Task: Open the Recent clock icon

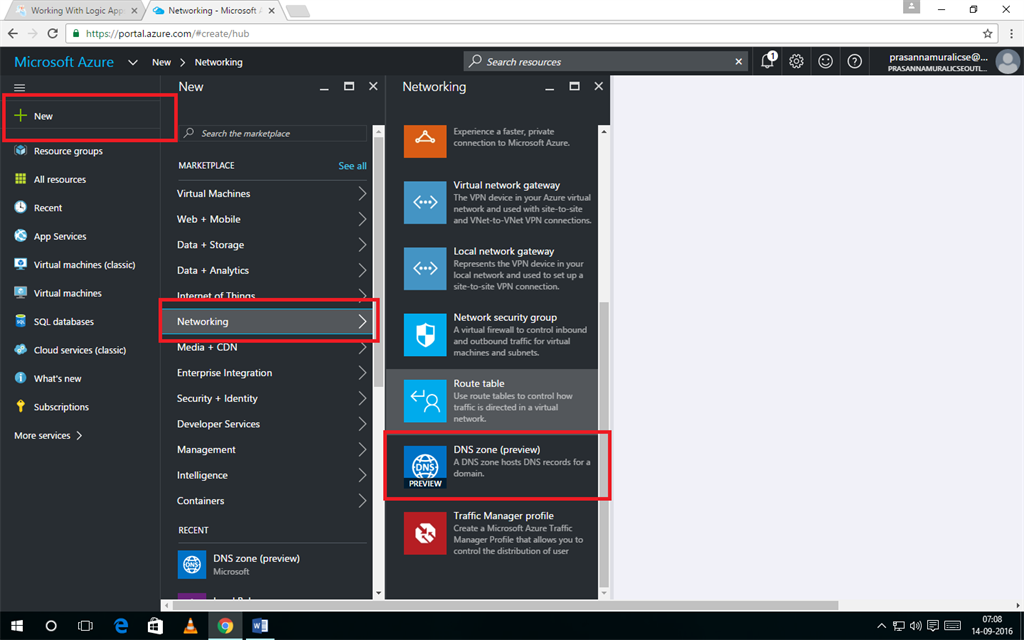Action: pyautogui.click(x=21, y=208)
